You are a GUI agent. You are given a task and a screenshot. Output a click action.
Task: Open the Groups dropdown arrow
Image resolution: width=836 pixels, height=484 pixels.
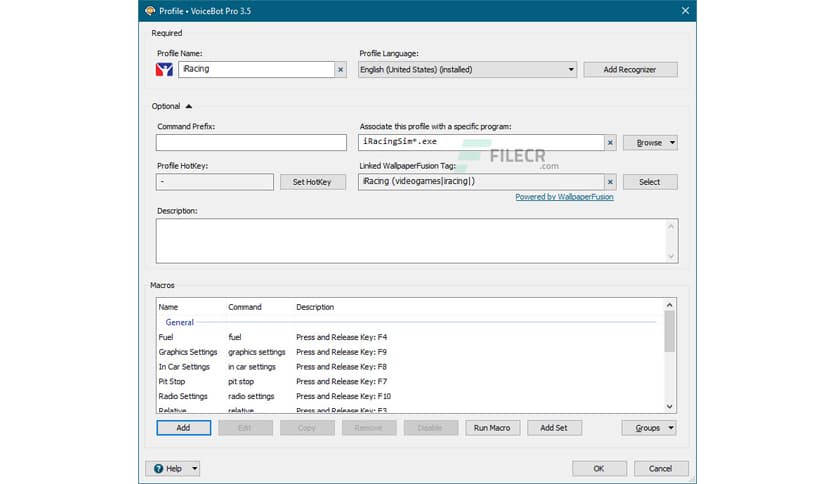671,428
